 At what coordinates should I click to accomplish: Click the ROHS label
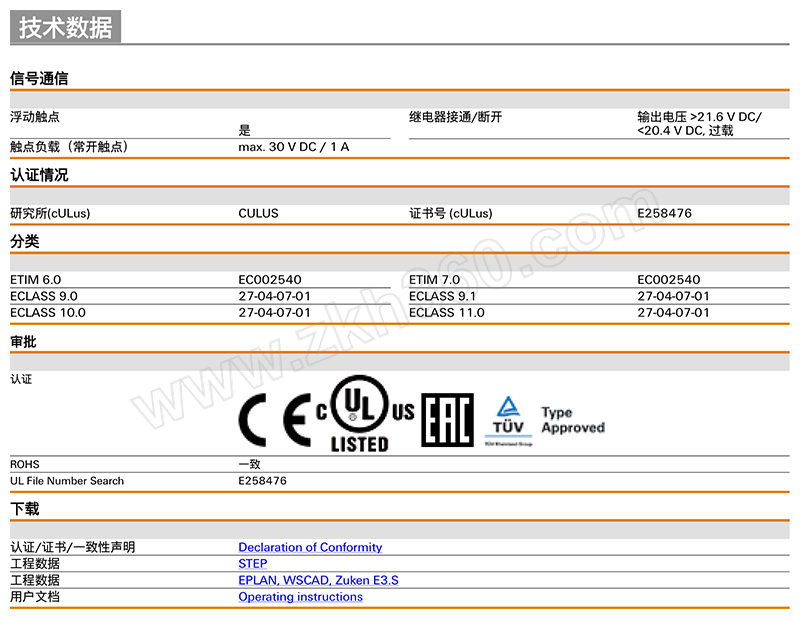[24, 464]
